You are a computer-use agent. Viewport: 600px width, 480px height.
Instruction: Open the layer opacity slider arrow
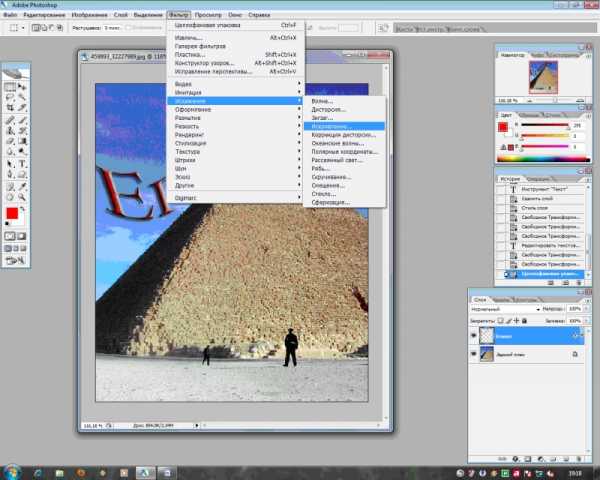click(586, 309)
